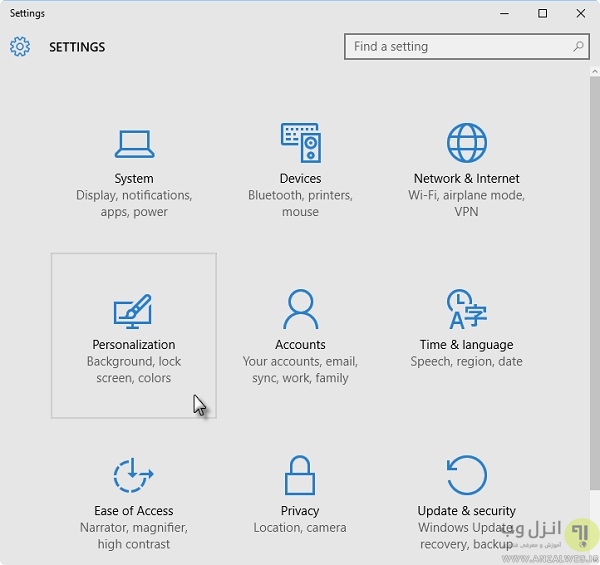Maximize the Settings window
Viewport: 600px width, 565px height.
pyautogui.click(x=542, y=13)
